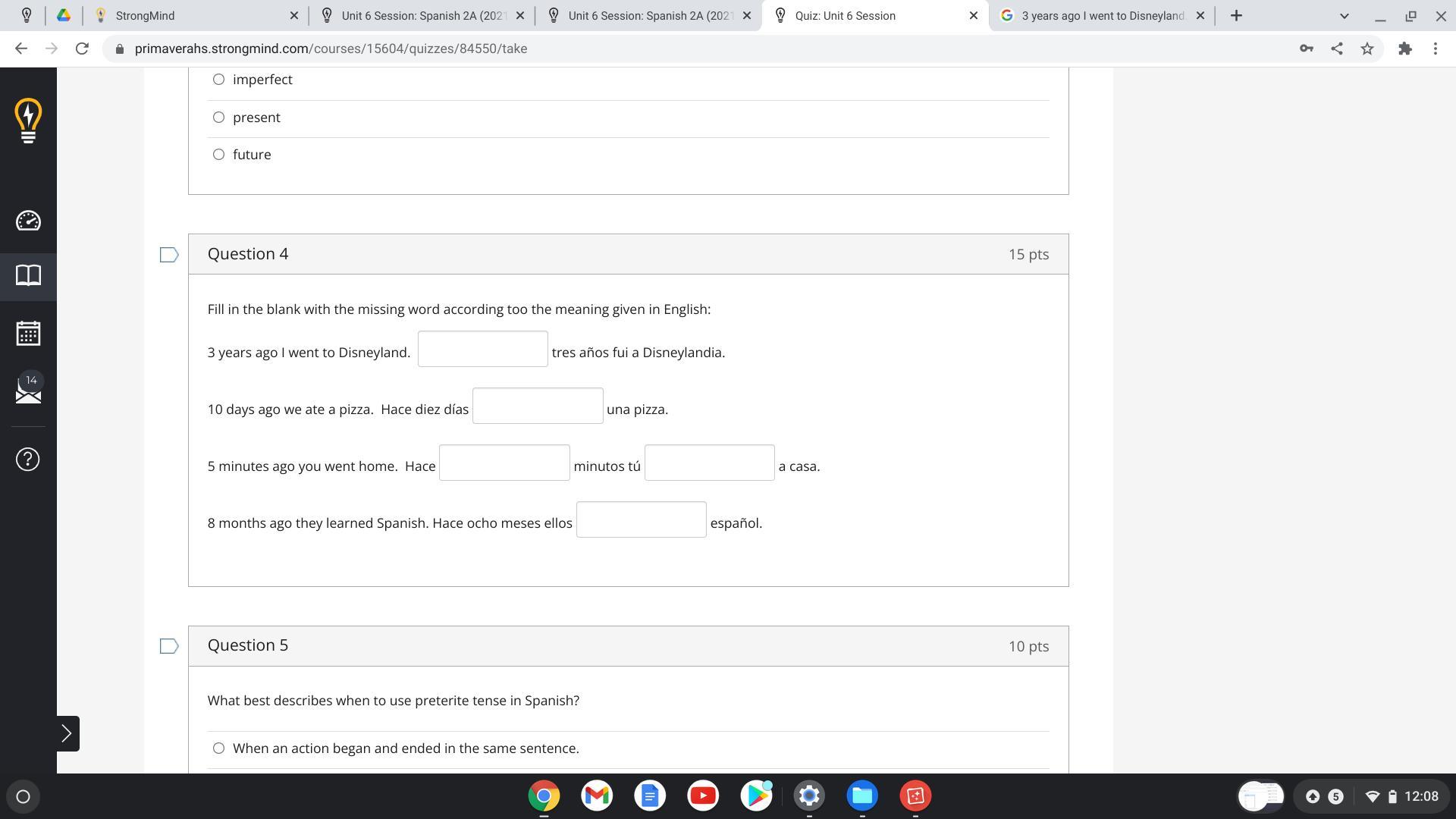Open the Calendar icon in sidebar

28,333
